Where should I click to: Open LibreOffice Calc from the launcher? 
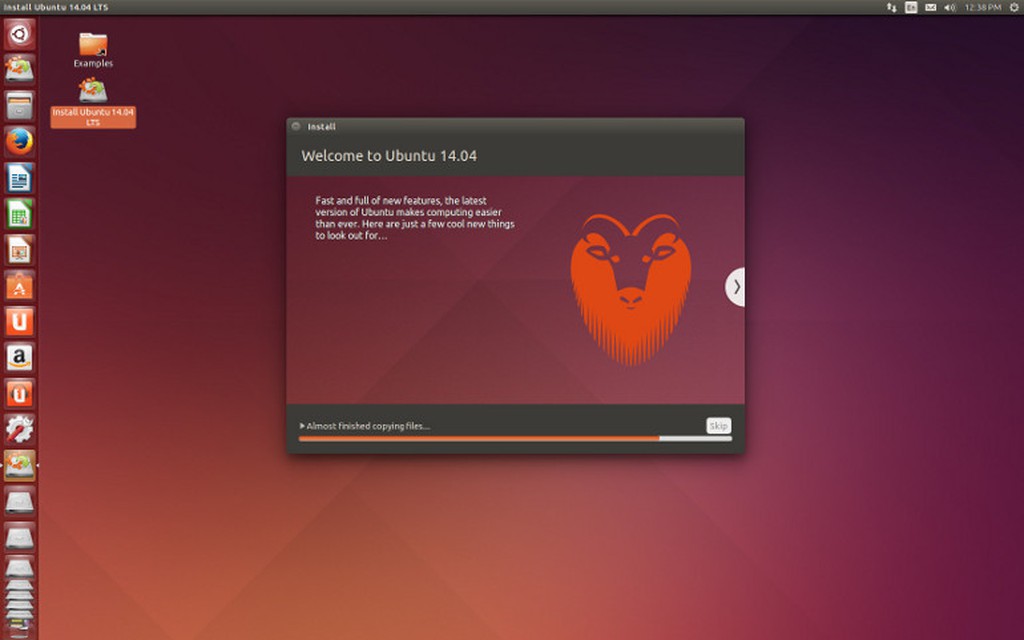(19, 214)
